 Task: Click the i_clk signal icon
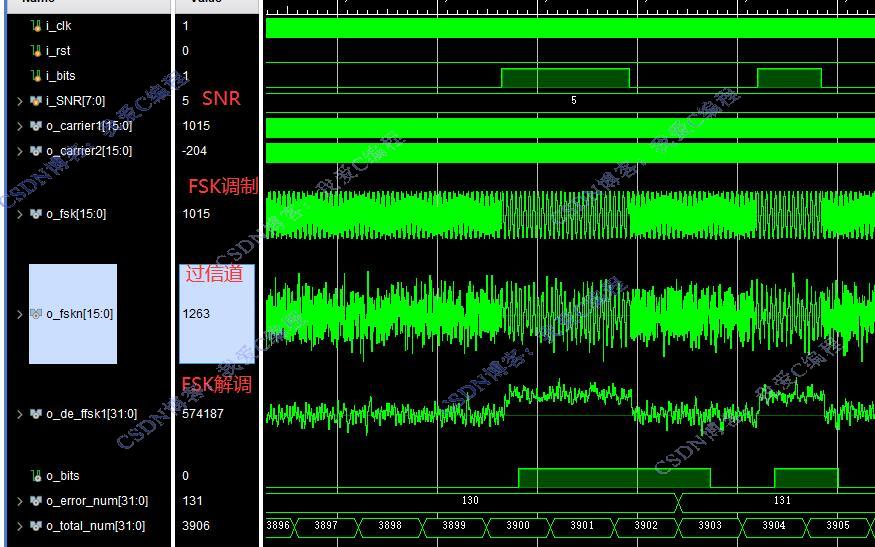coord(36,26)
